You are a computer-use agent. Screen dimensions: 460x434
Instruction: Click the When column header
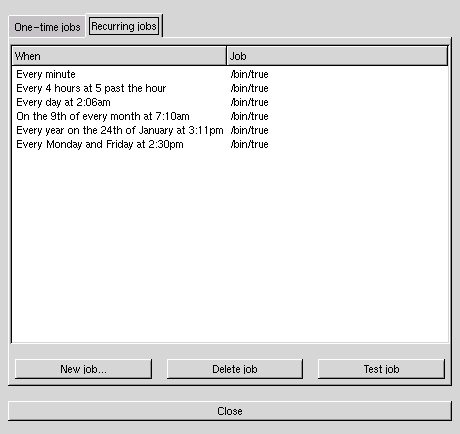point(119,56)
